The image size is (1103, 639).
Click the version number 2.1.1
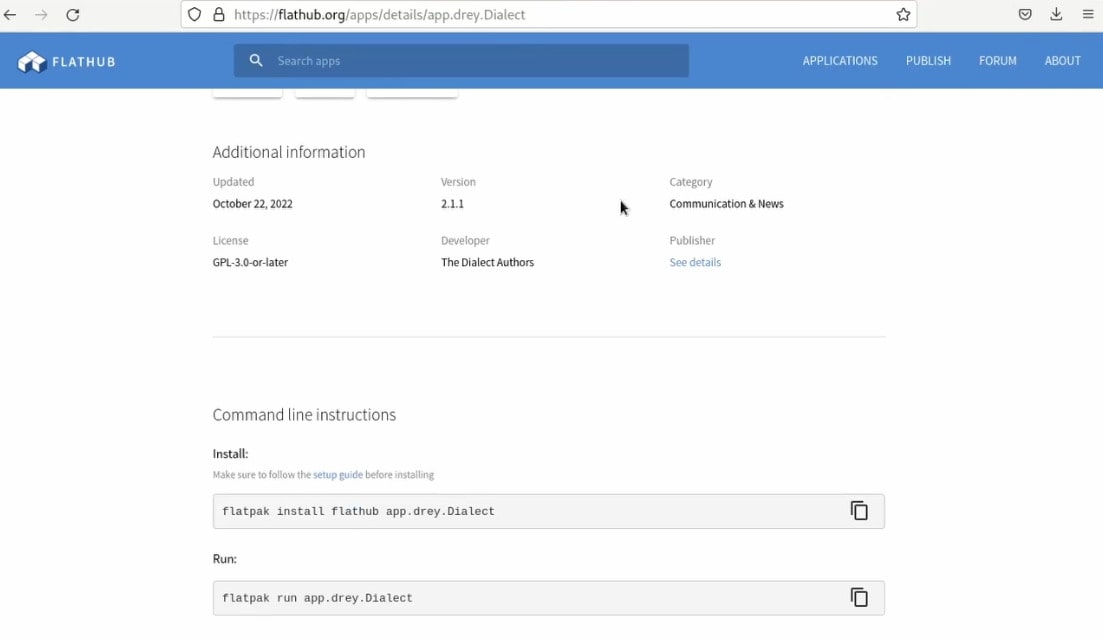(x=452, y=204)
